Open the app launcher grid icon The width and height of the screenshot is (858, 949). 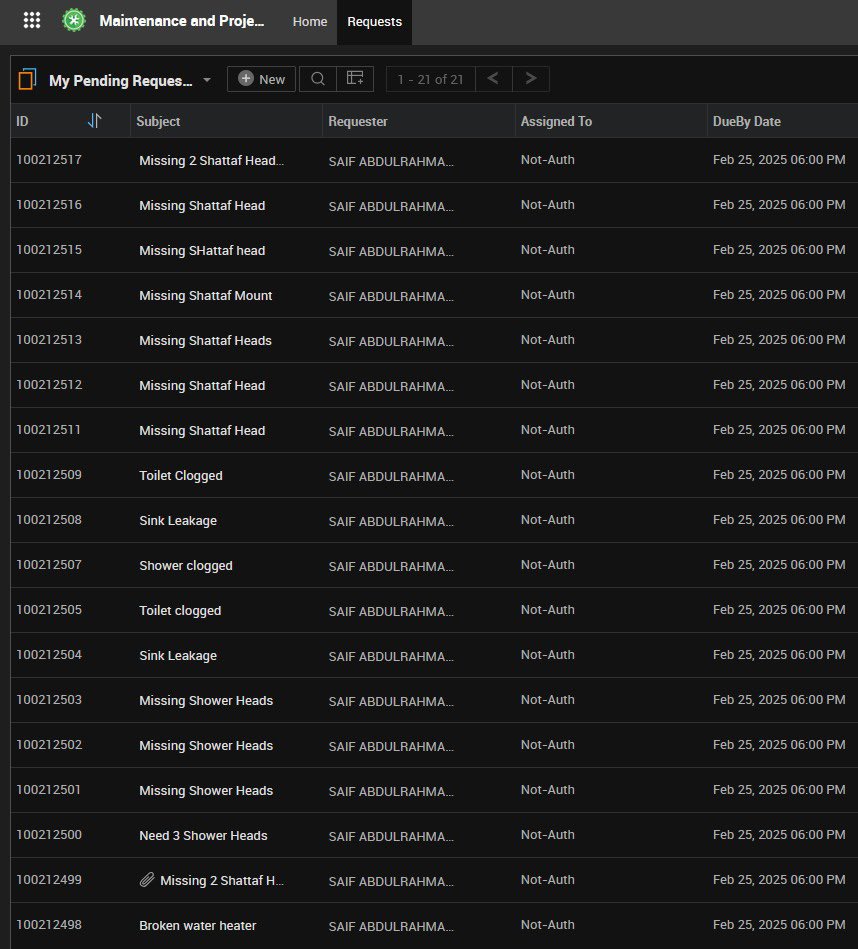[31, 21]
